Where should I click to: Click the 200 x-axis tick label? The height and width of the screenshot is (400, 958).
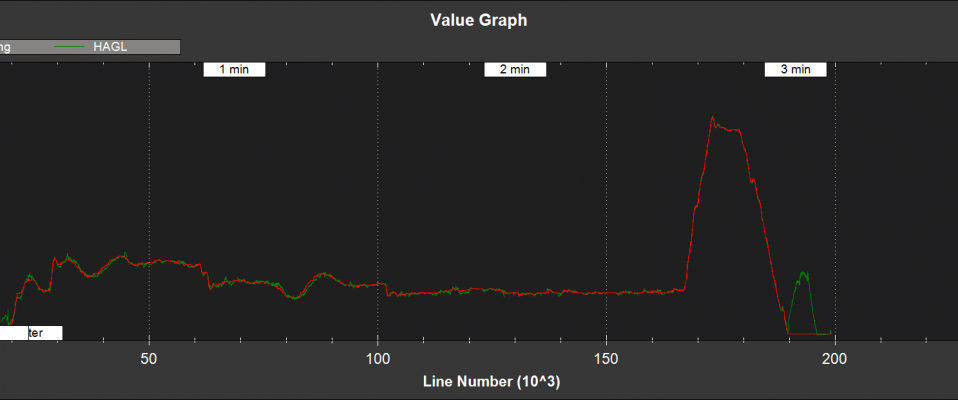point(834,357)
